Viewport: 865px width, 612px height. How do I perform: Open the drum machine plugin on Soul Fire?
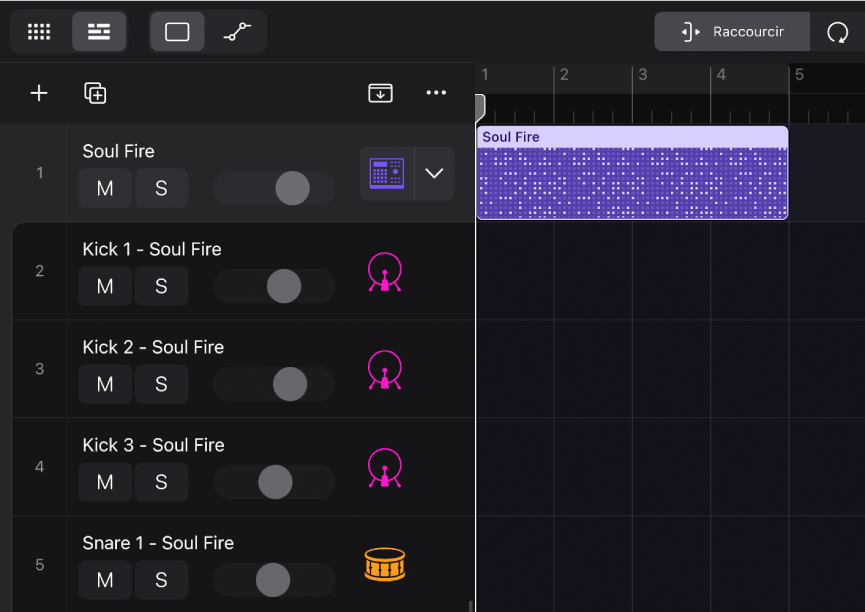click(x=385, y=173)
